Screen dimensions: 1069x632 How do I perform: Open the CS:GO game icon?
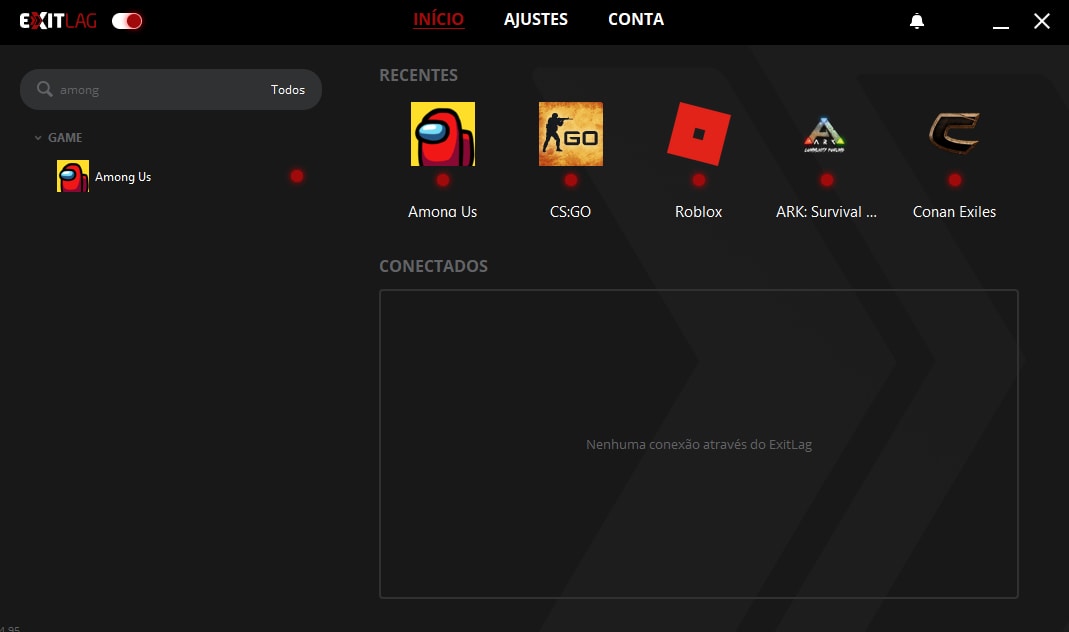pos(570,134)
